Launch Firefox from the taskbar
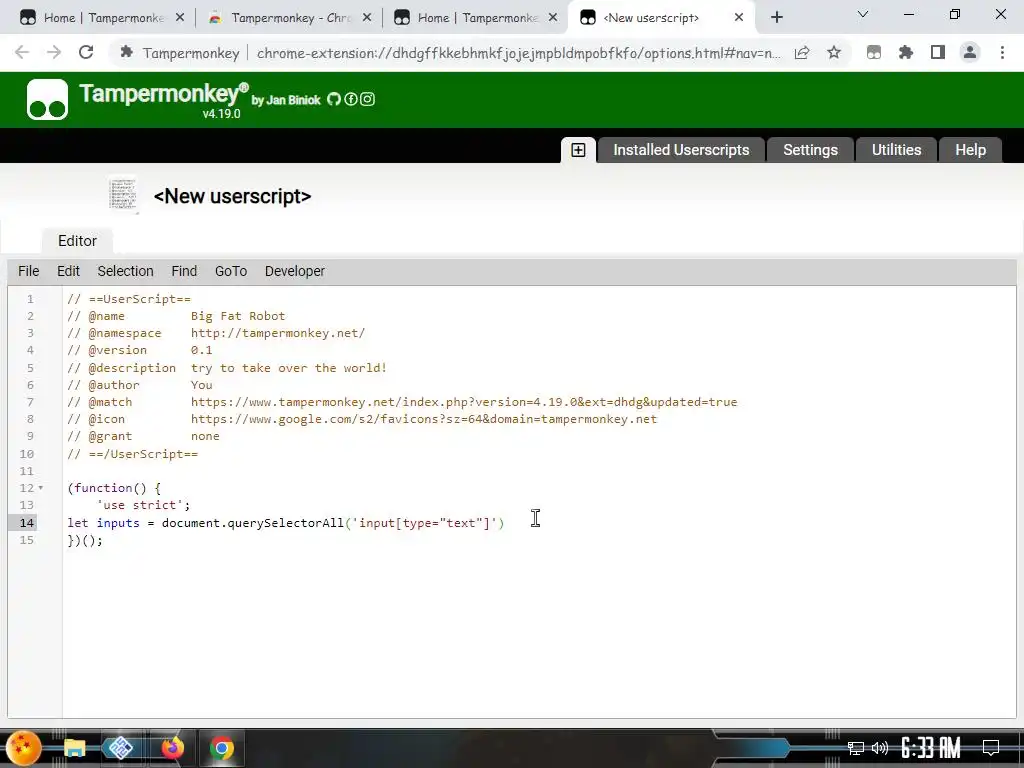Screen dimensions: 1024x768 172,748
